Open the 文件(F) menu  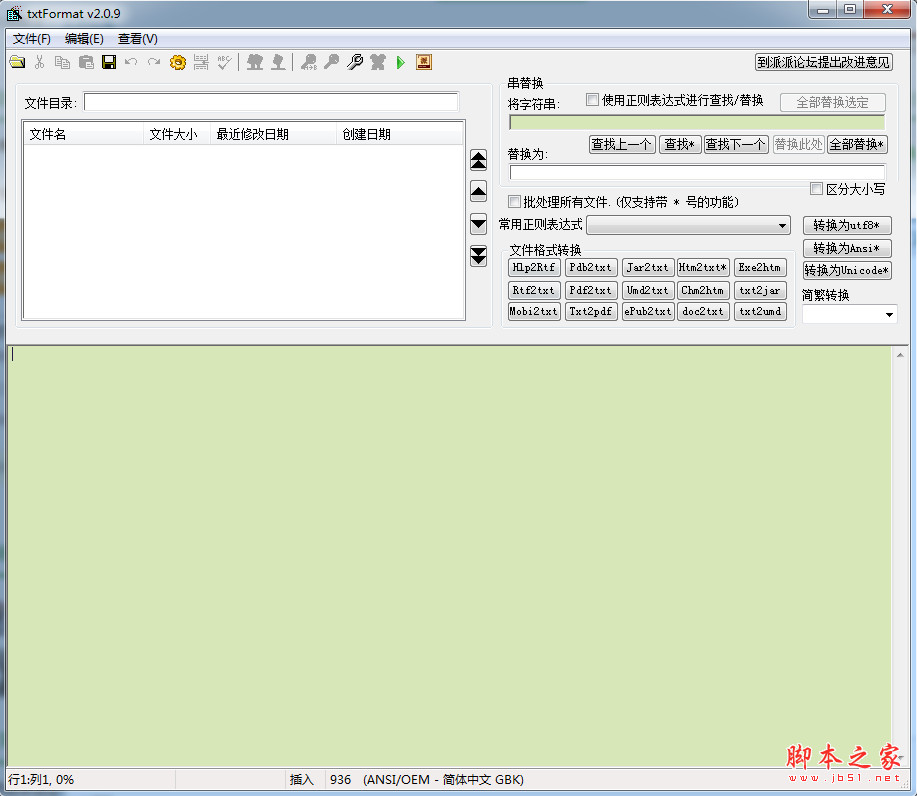click(x=31, y=39)
